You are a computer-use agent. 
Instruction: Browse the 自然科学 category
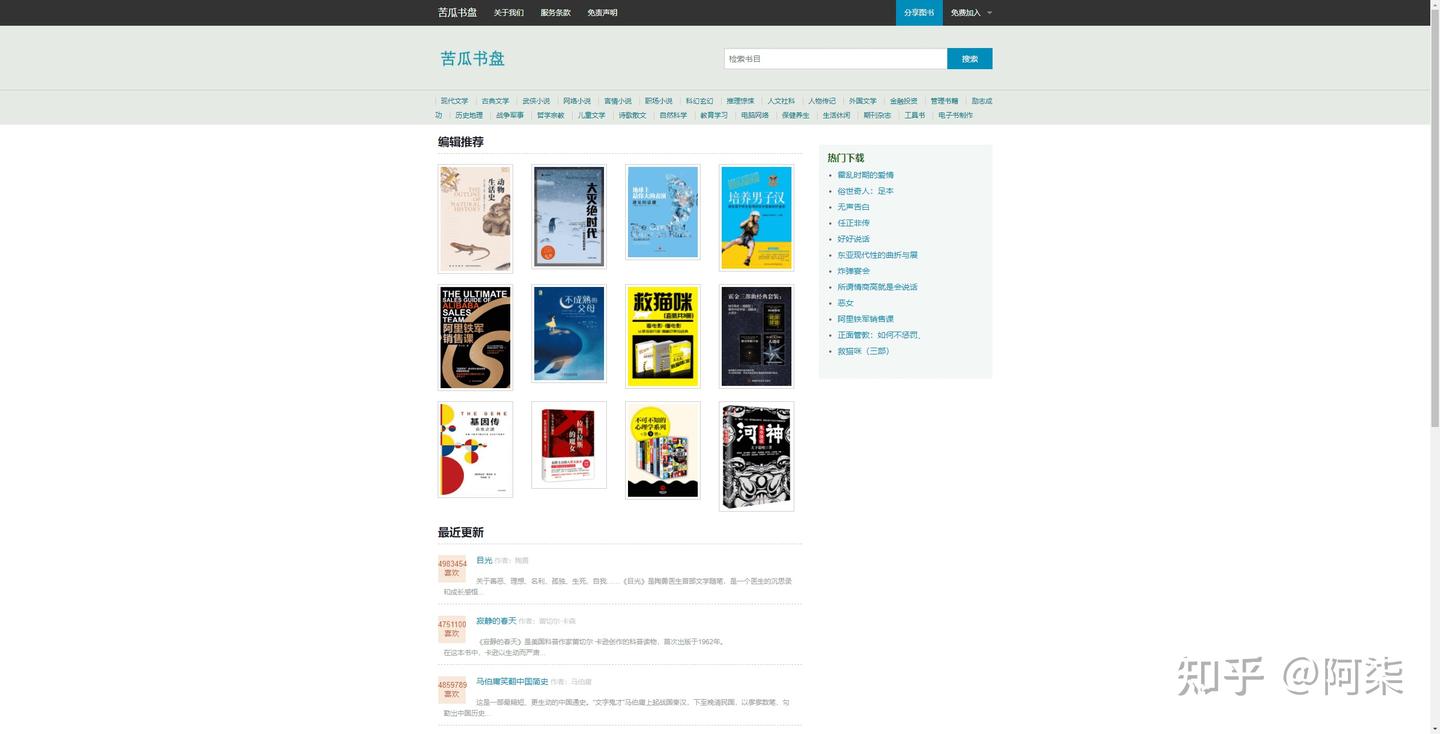[x=674, y=115]
